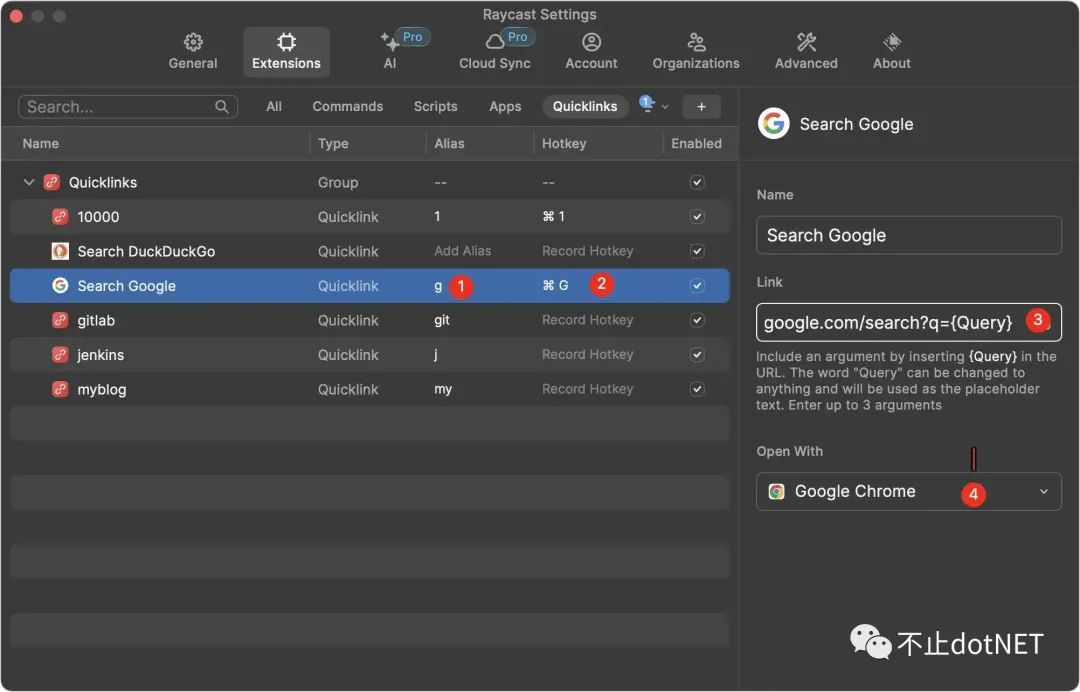
Task: Click the plus button to add new
Action: click(701, 107)
